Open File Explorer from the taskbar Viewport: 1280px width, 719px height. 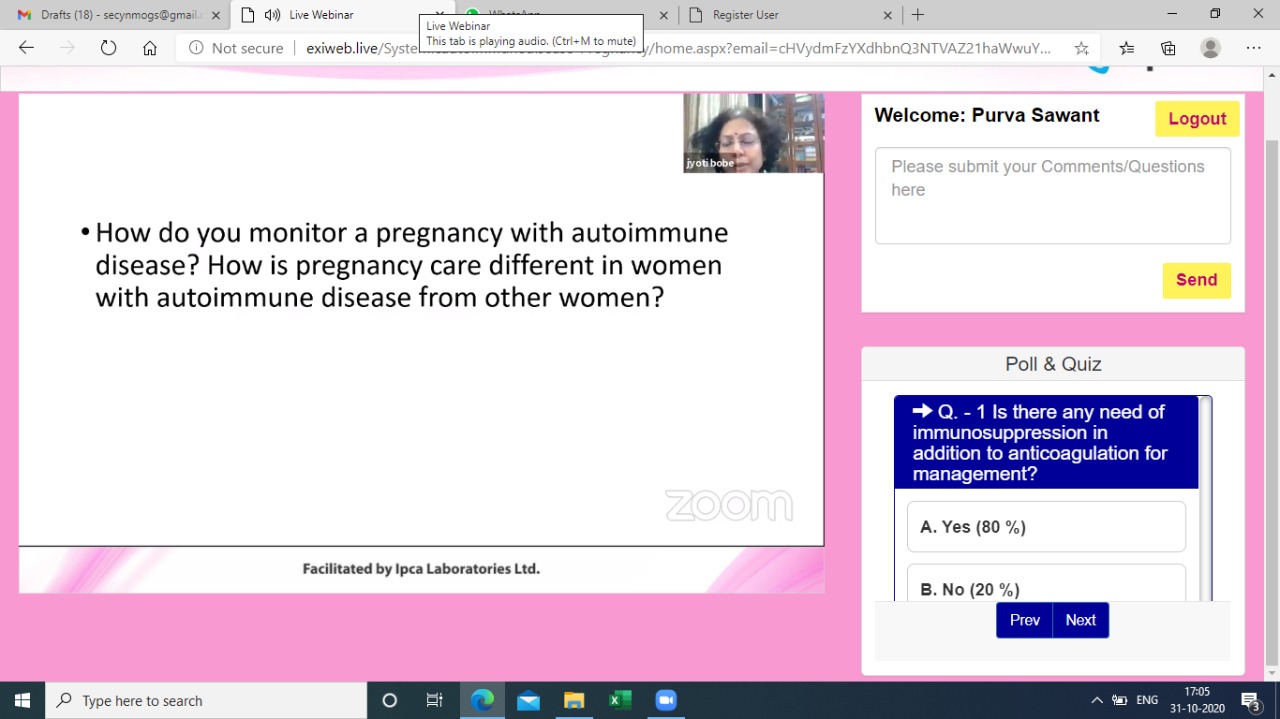tap(574, 700)
